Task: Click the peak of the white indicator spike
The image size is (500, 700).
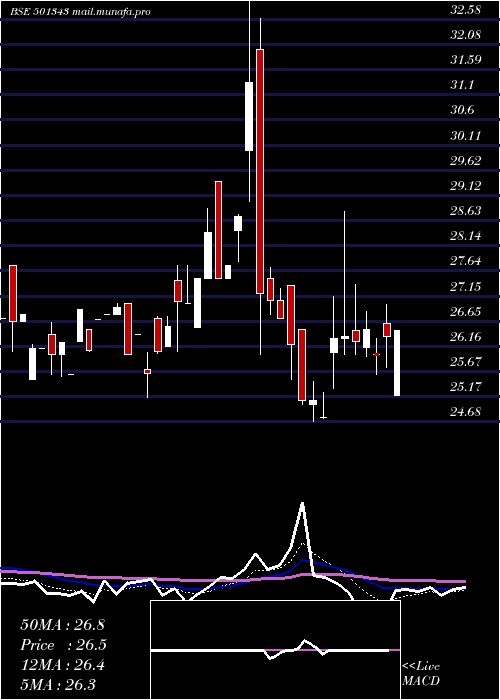Action: coord(303,504)
